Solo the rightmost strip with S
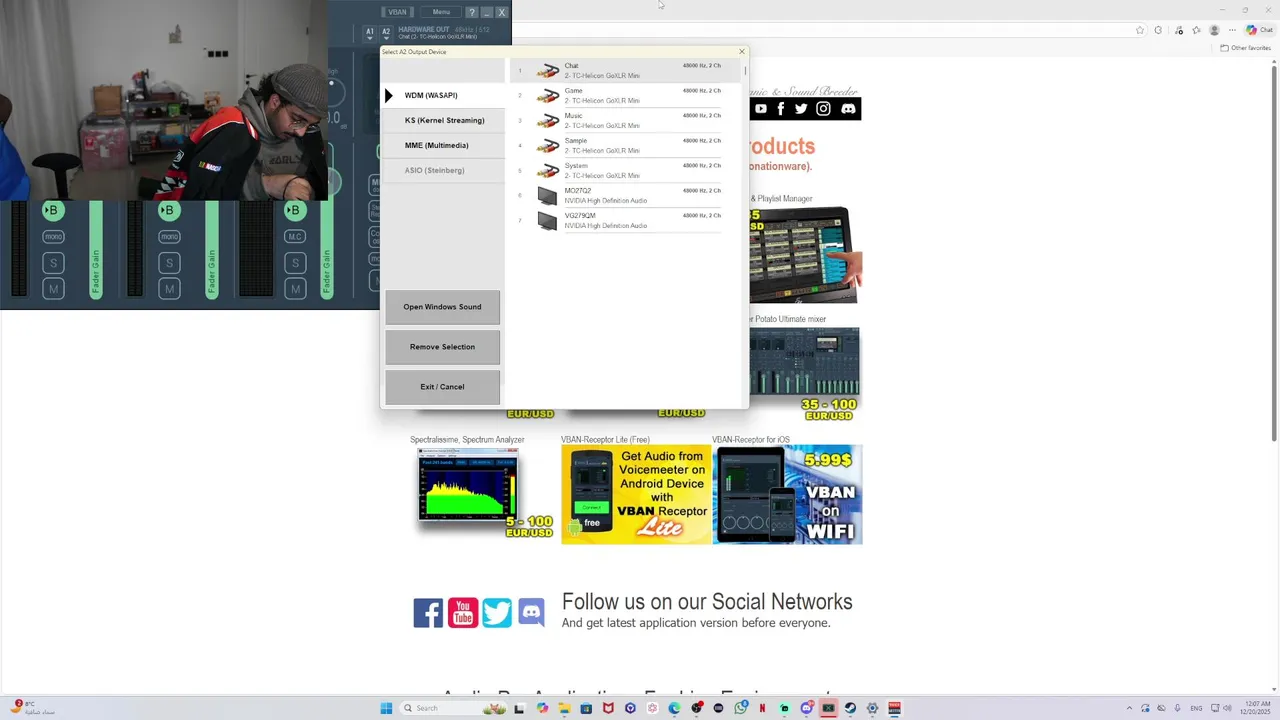1280x720 pixels. point(294,263)
